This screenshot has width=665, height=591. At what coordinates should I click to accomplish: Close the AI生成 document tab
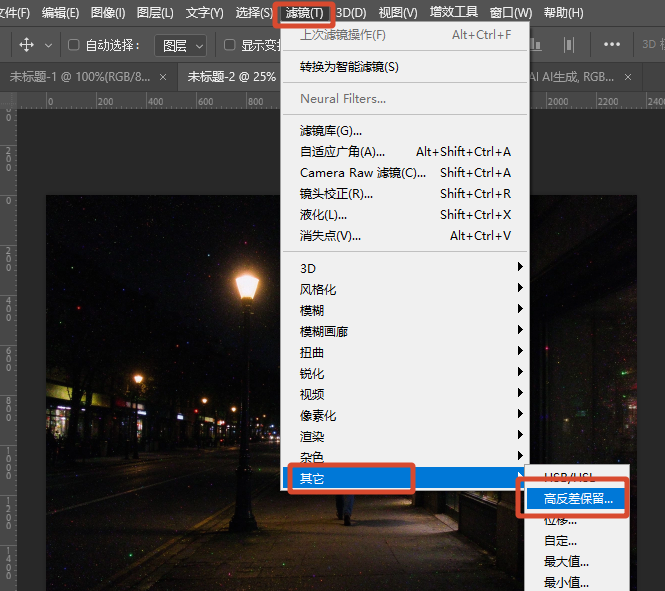(x=628, y=77)
